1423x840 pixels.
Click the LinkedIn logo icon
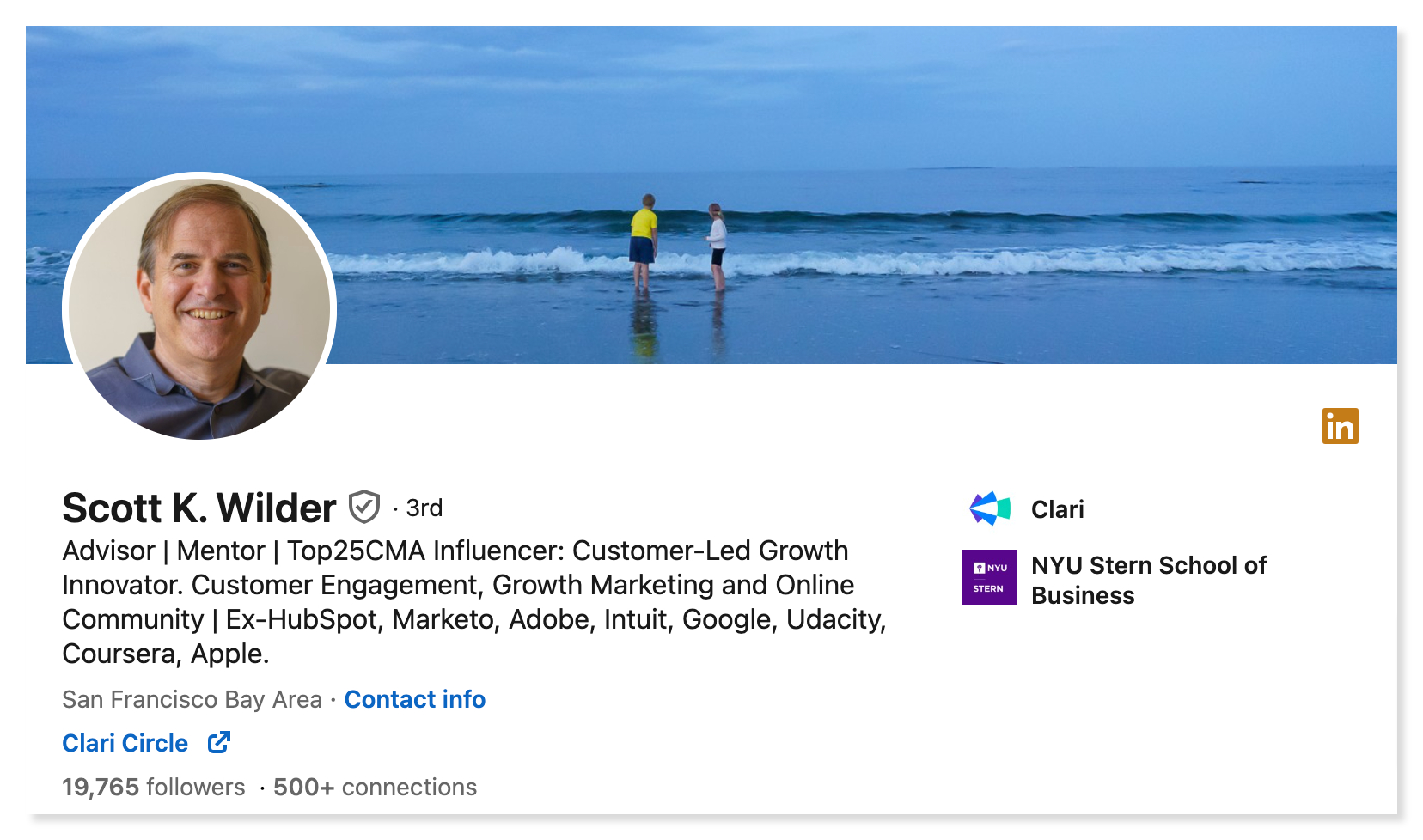[1340, 426]
